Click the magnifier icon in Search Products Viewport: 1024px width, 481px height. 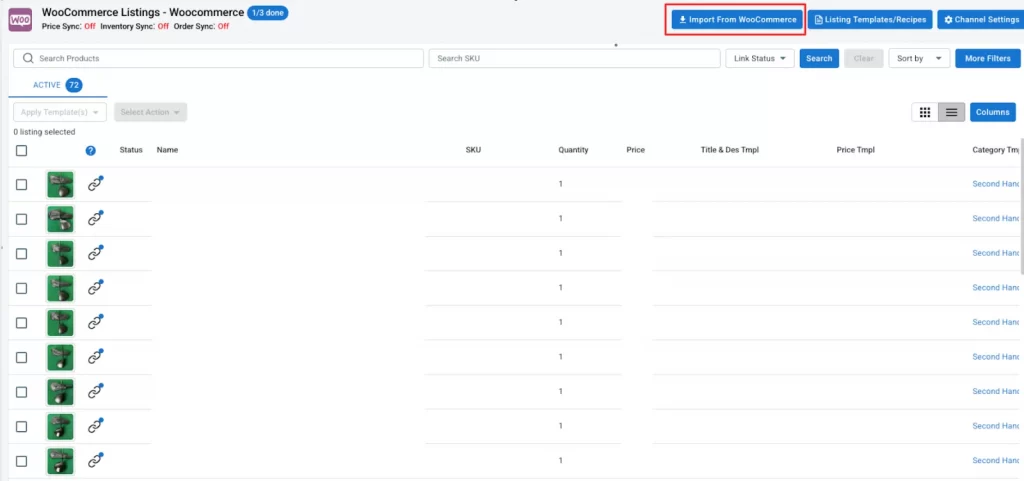(x=28, y=58)
